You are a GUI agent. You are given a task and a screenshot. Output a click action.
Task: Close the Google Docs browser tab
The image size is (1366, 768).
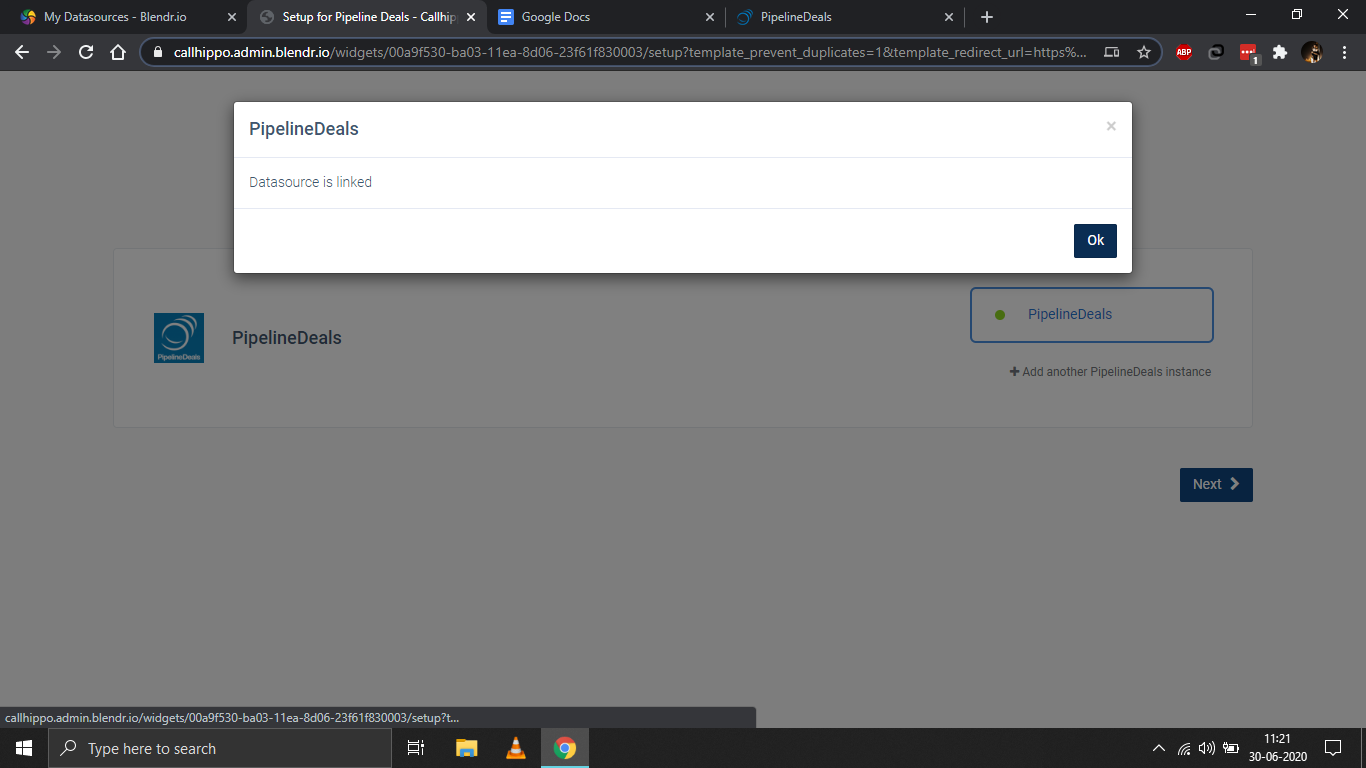[x=710, y=17]
